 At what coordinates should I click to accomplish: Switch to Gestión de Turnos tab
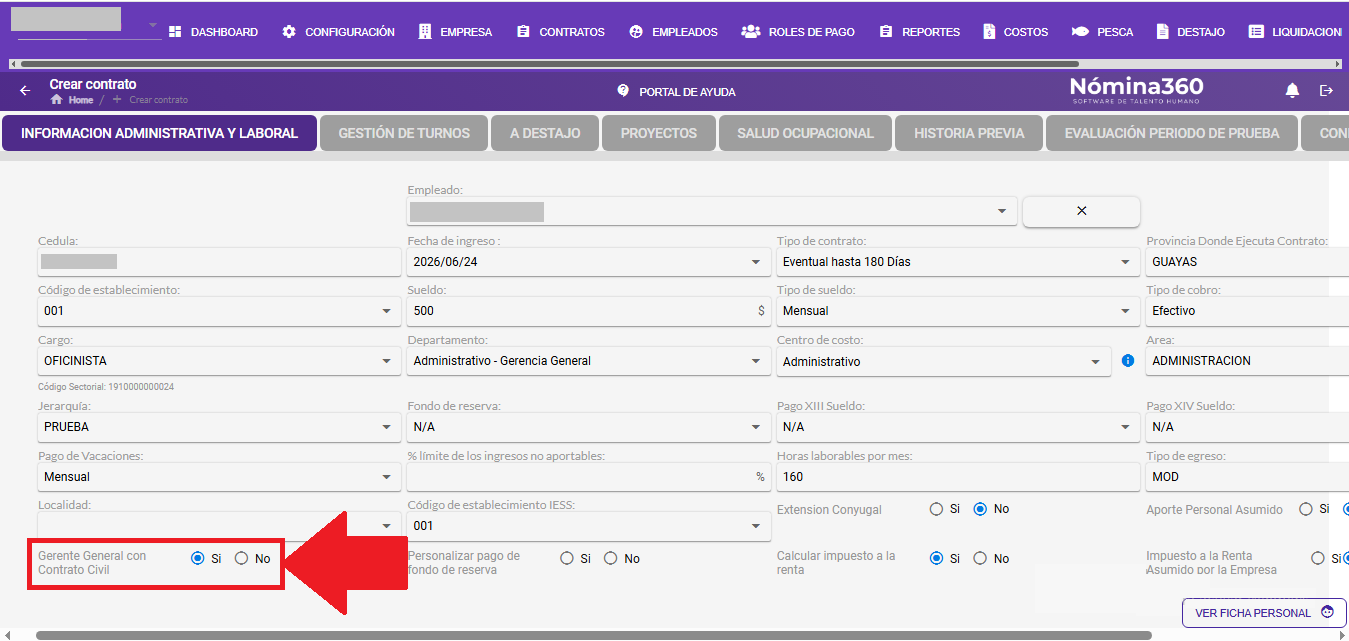pyautogui.click(x=404, y=133)
